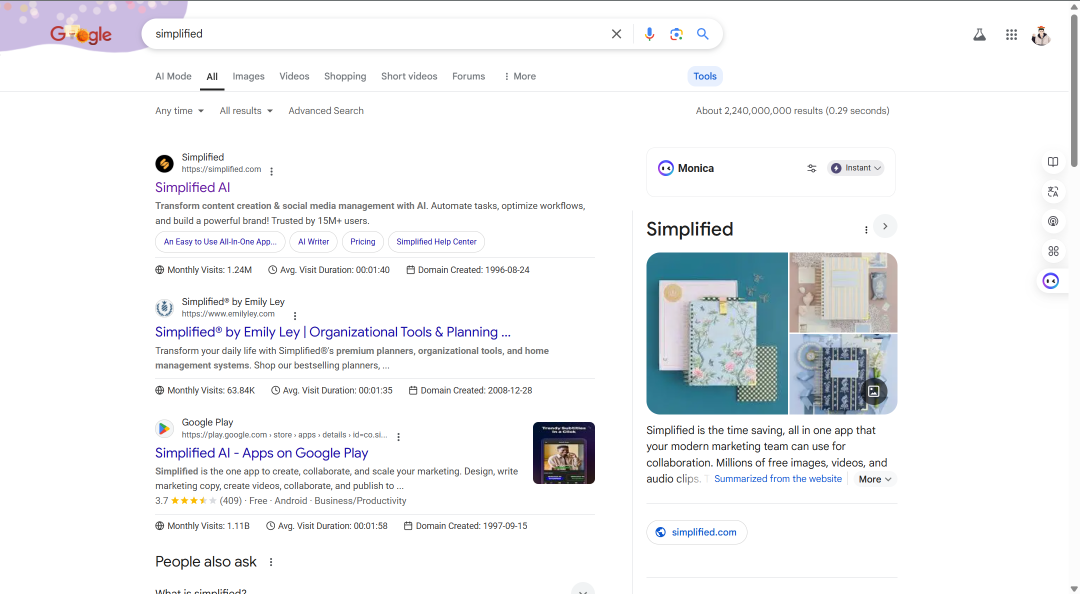Open the Any time filter dropdown
The width and height of the screenshot is (1080, 594).
[x=179, y=111]
